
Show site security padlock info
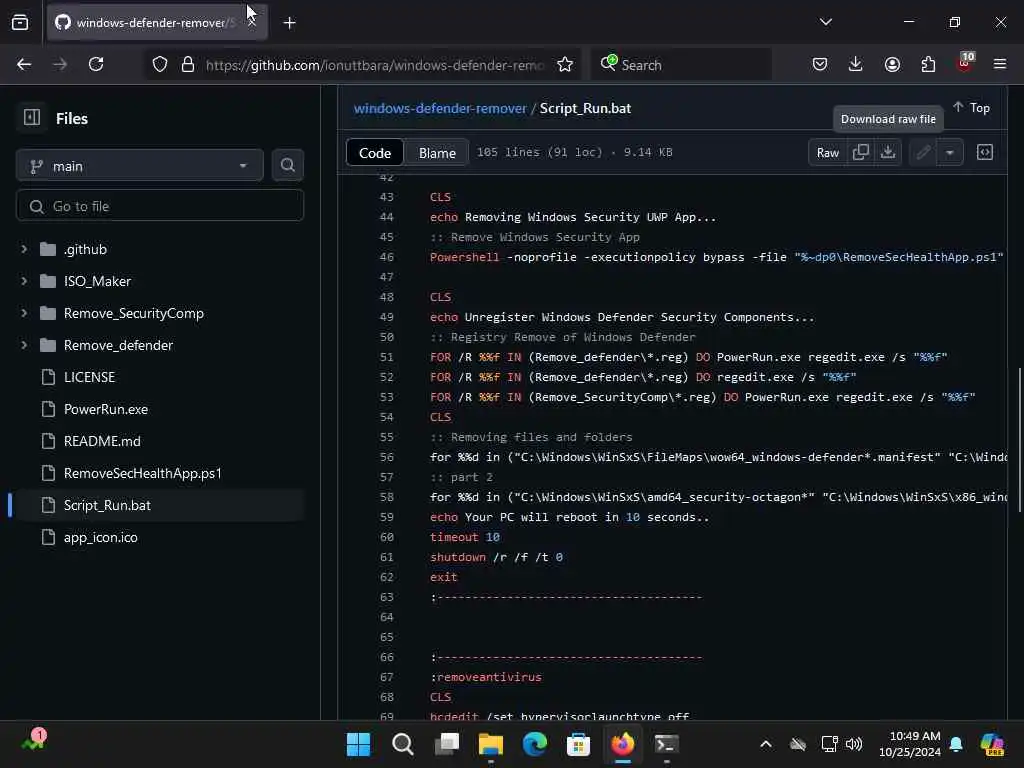(188, 64)
